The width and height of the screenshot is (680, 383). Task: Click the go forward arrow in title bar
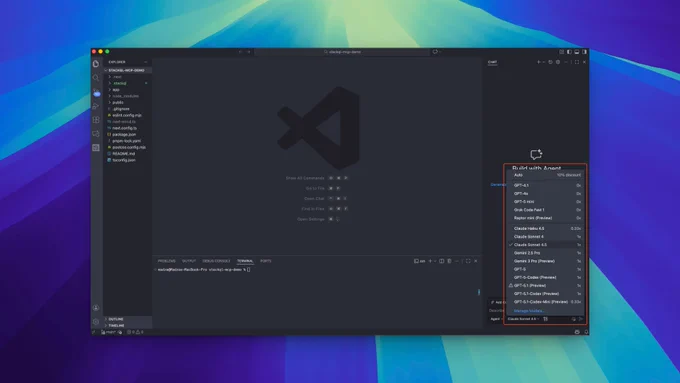(x=248, y=52)
